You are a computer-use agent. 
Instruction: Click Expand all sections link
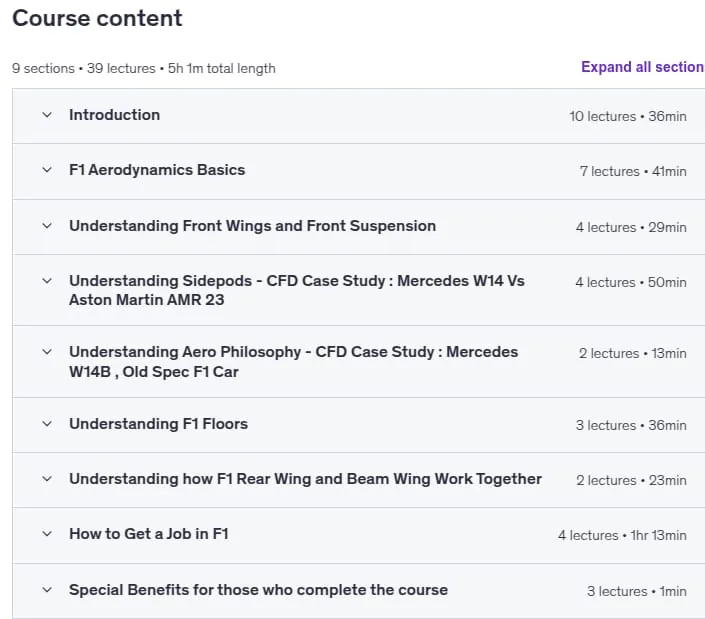643,67
